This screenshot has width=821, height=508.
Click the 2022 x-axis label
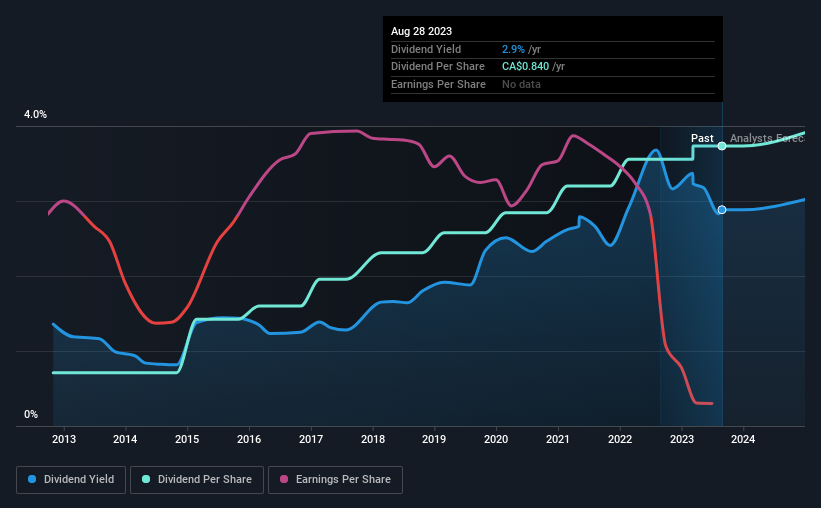point(620,439)
